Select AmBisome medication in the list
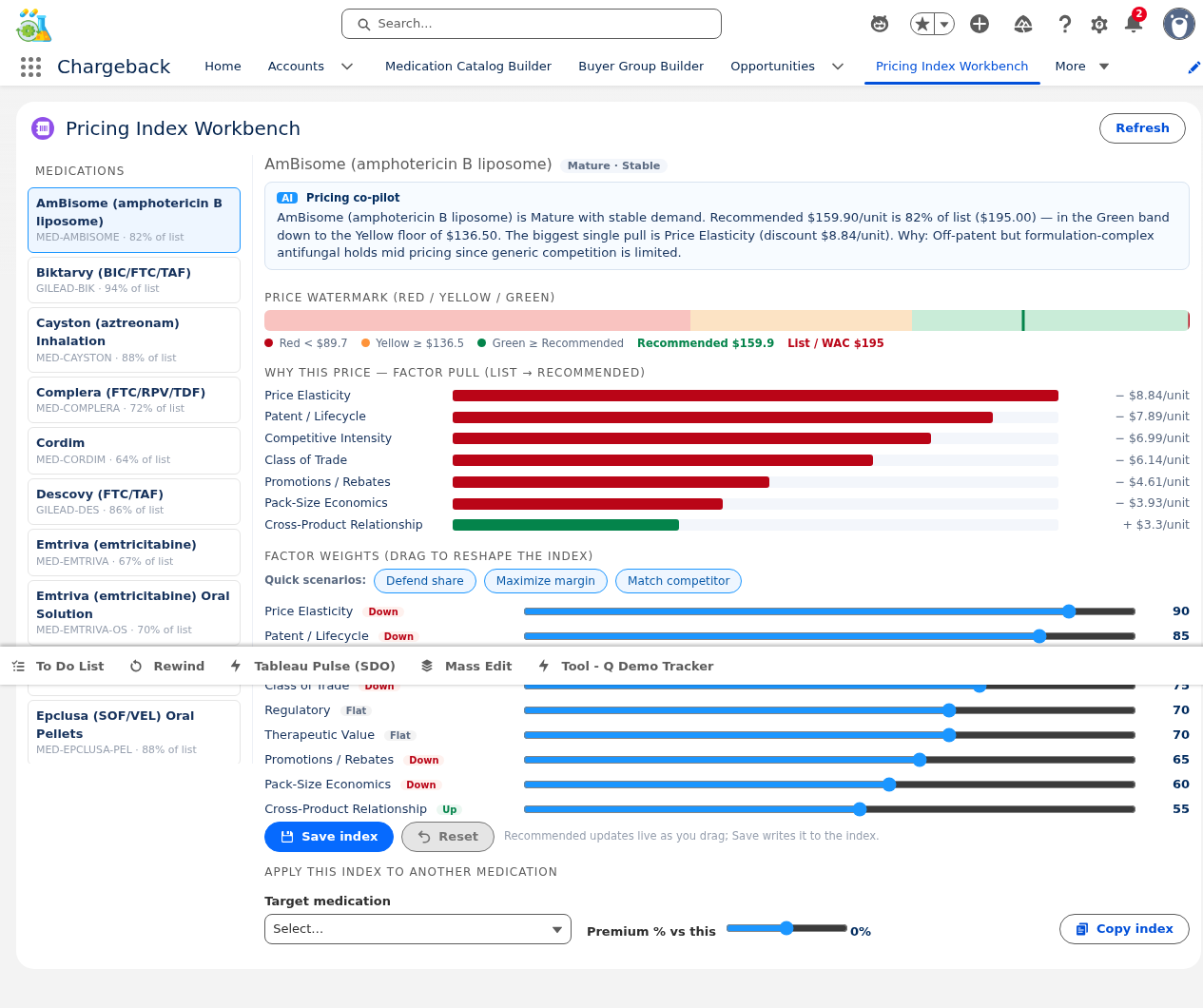This screenshot has width=1203, height=1008. (134, 220)
